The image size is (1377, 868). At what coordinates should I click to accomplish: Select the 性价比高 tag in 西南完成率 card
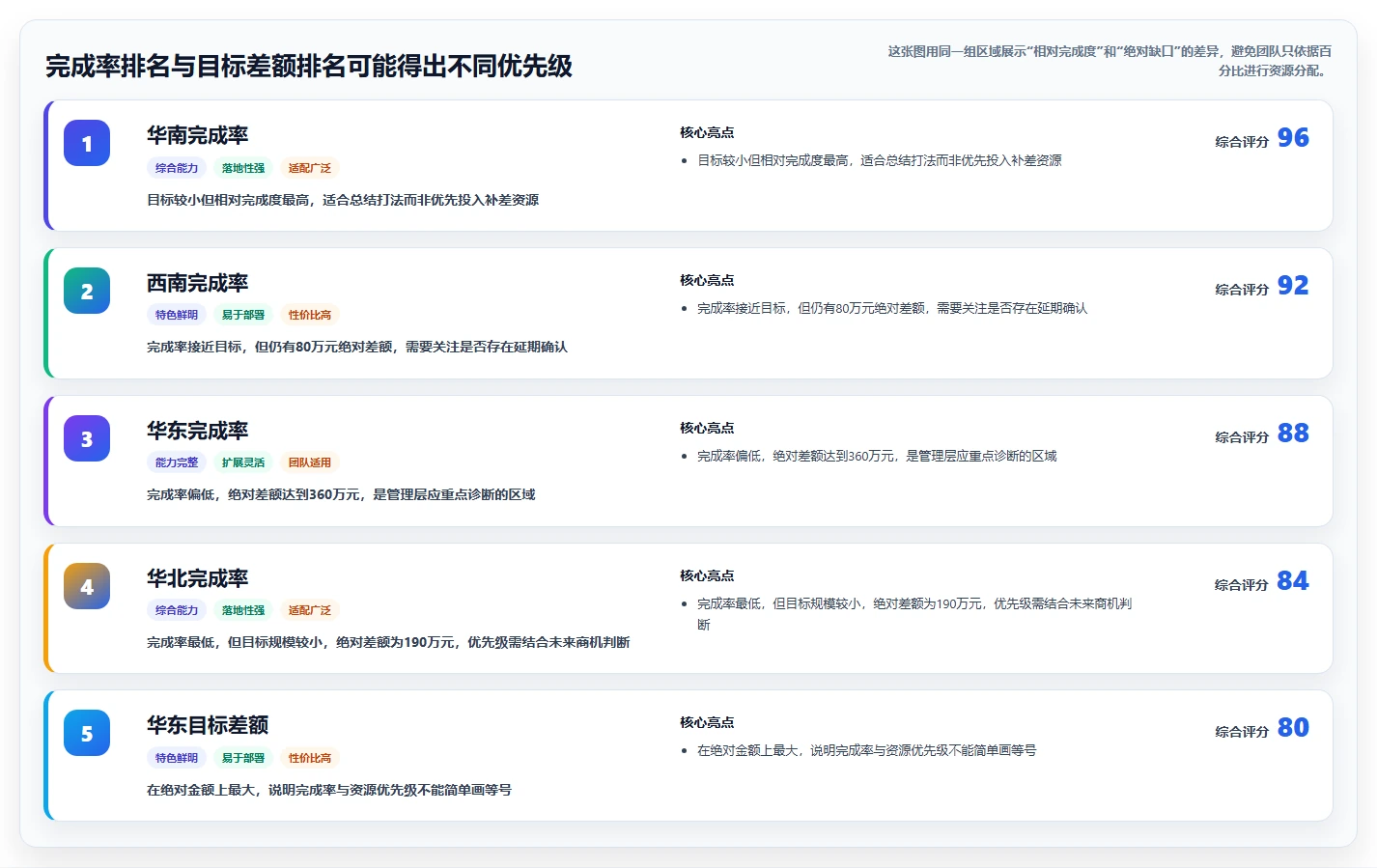pyautogui.click(x=310, y=315)
